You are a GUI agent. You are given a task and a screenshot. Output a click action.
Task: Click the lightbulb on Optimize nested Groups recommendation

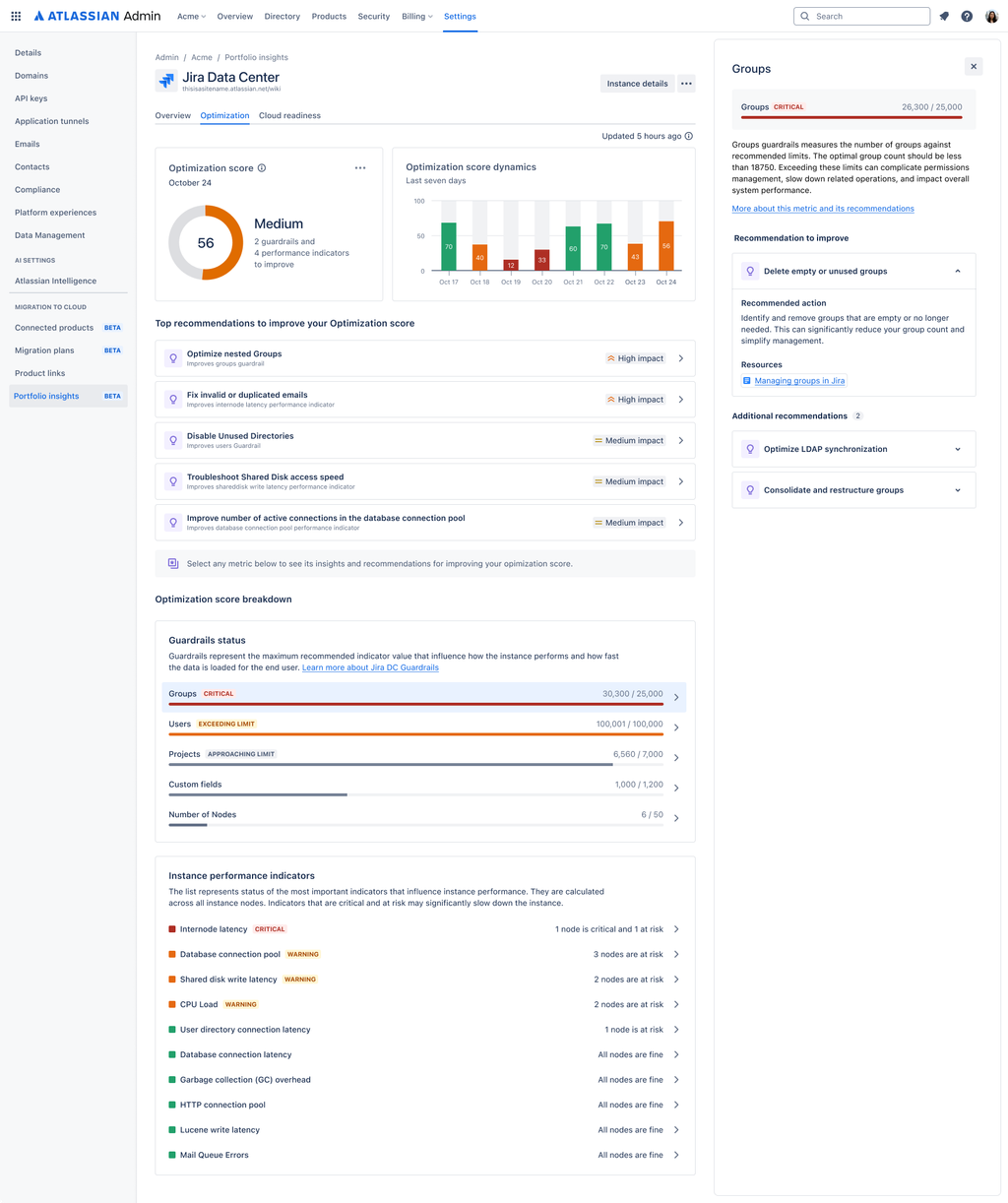point(173,357)
